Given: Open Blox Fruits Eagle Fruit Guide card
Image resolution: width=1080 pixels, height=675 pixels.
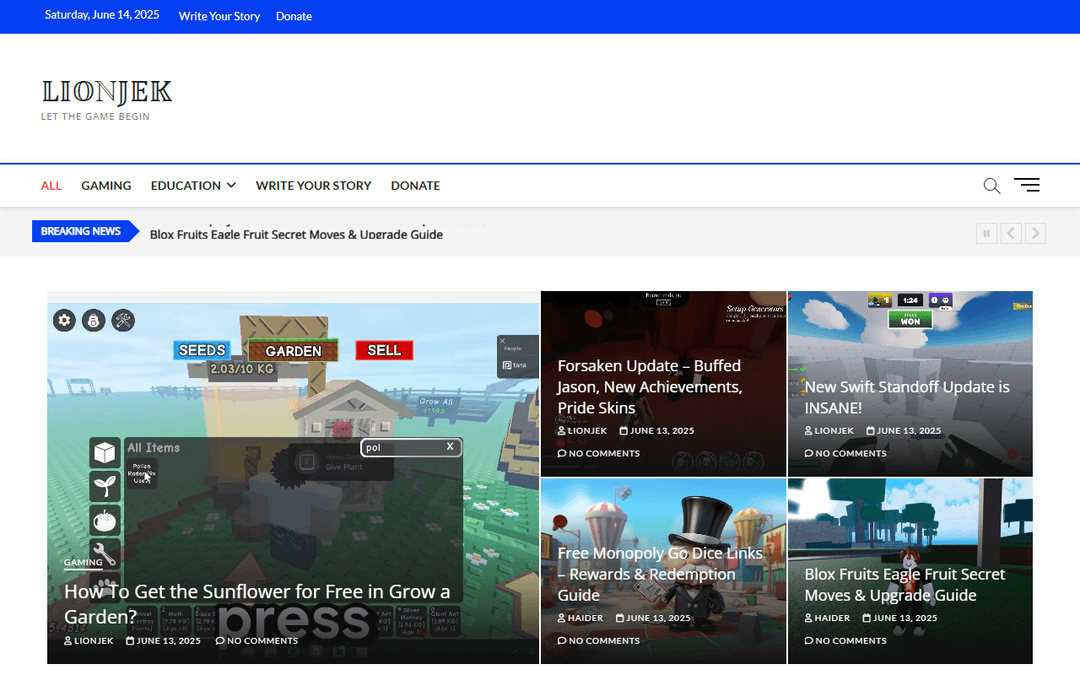Looking at the screenshot, I should [904, 584].
